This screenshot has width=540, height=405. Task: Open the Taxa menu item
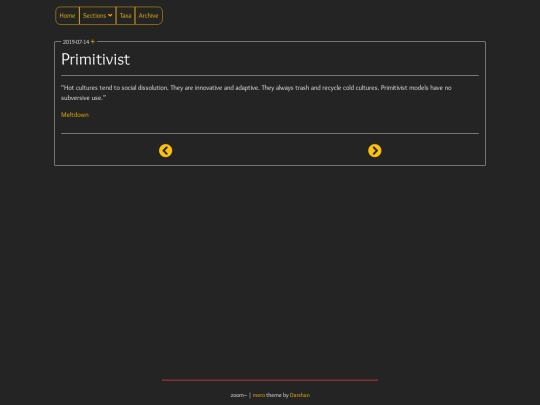(125, 15)
